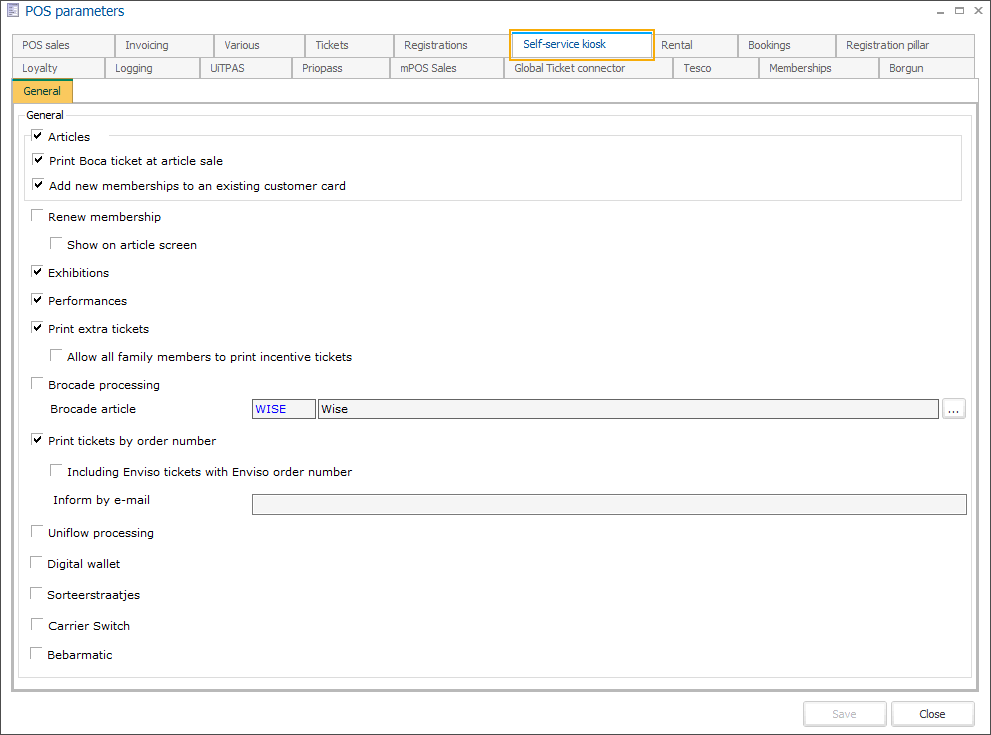Viewport: 991px width, 735px height.
Task: Open the Registration pillar tab
Action: click(x=887, y=45)
